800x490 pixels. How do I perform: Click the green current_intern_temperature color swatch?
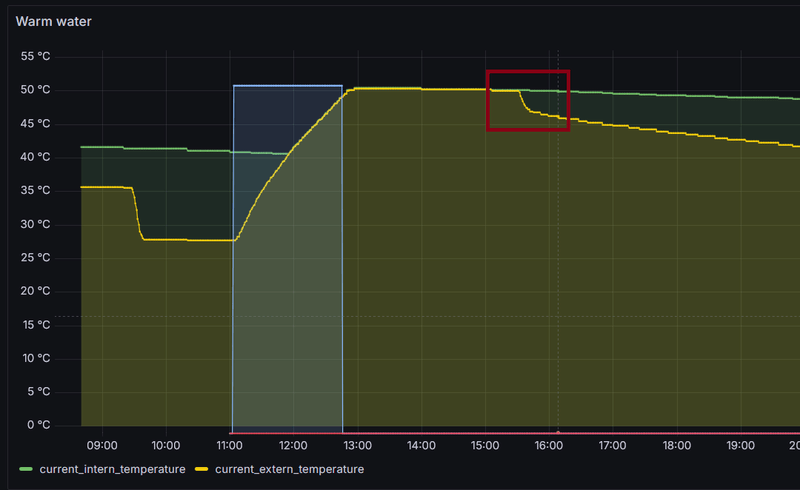26,469
